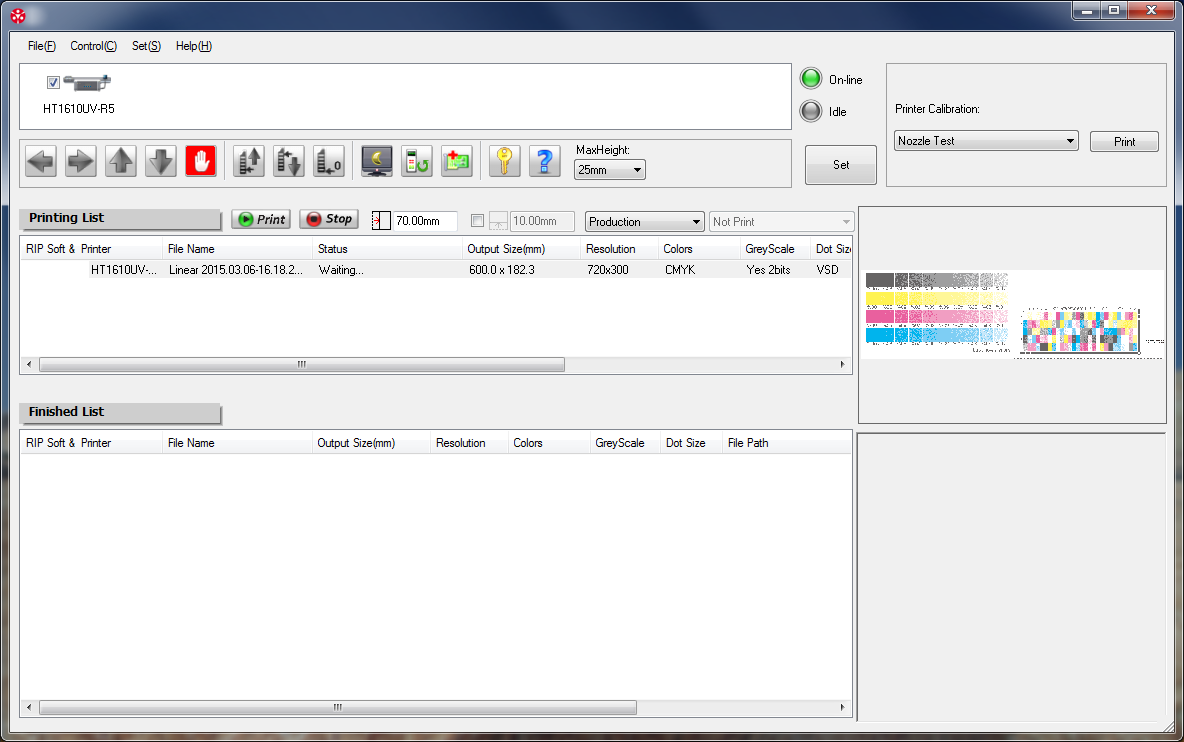
Task: Open help with the blue question mark icon
Action: (x=544, y=161)
